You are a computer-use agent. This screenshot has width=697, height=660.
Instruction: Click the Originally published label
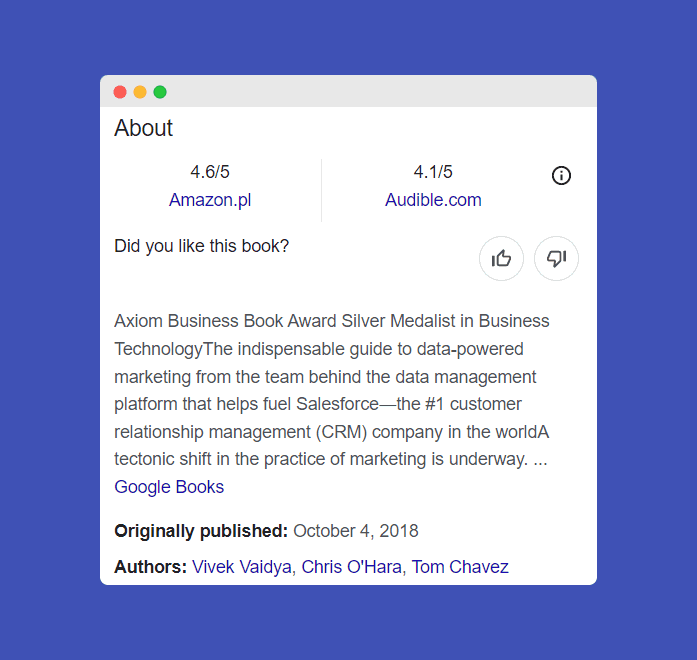[201, 531]
